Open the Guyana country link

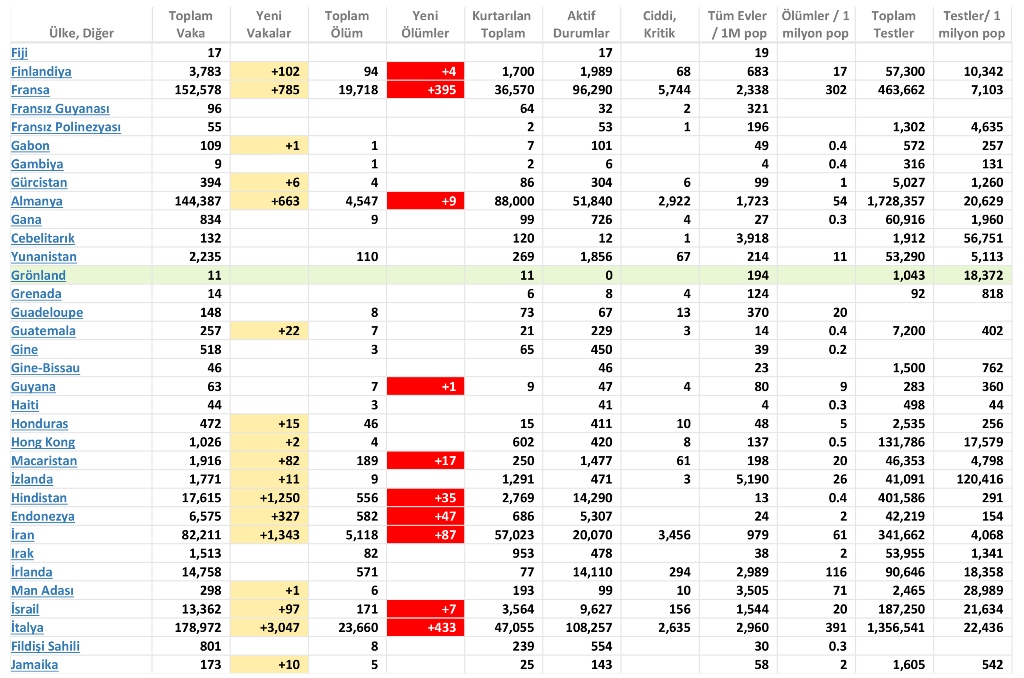point(33,387)
